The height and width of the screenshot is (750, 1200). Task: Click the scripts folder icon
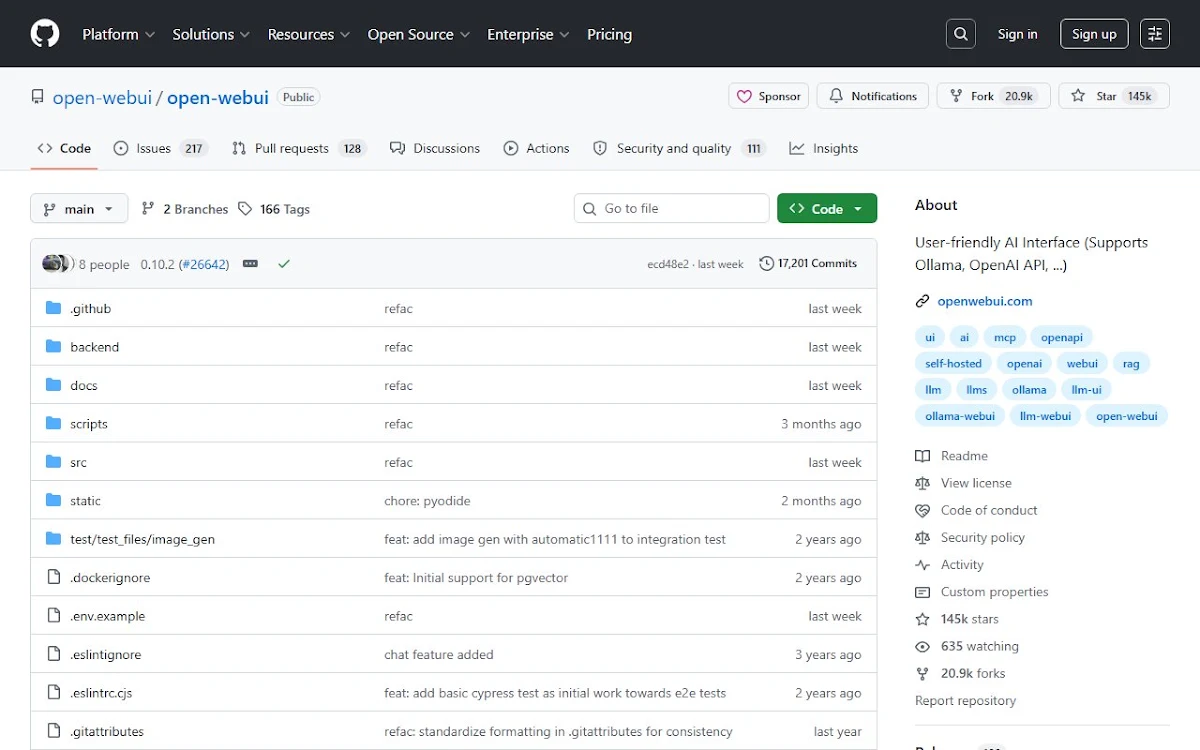[x=54, y=424]
